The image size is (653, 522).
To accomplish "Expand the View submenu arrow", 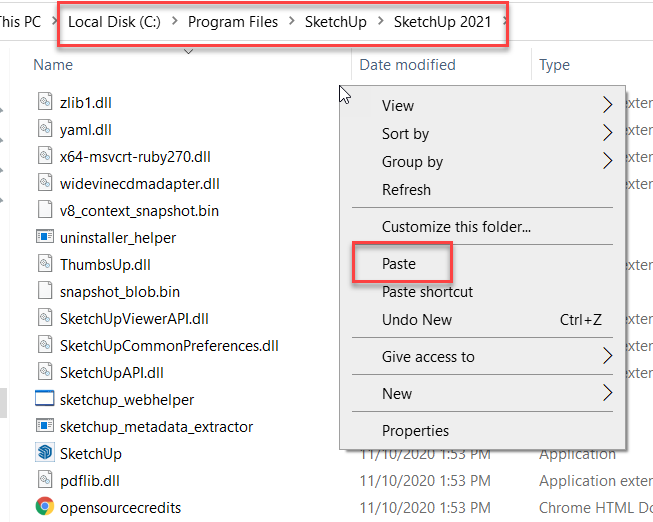I will pyautogui.click(x=607, y=105).
